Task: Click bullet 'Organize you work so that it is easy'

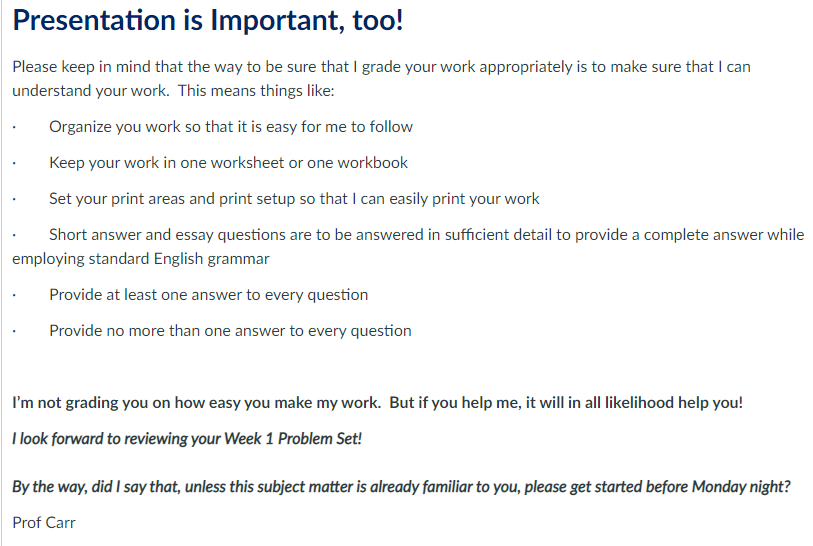Action: pos(231,127)
